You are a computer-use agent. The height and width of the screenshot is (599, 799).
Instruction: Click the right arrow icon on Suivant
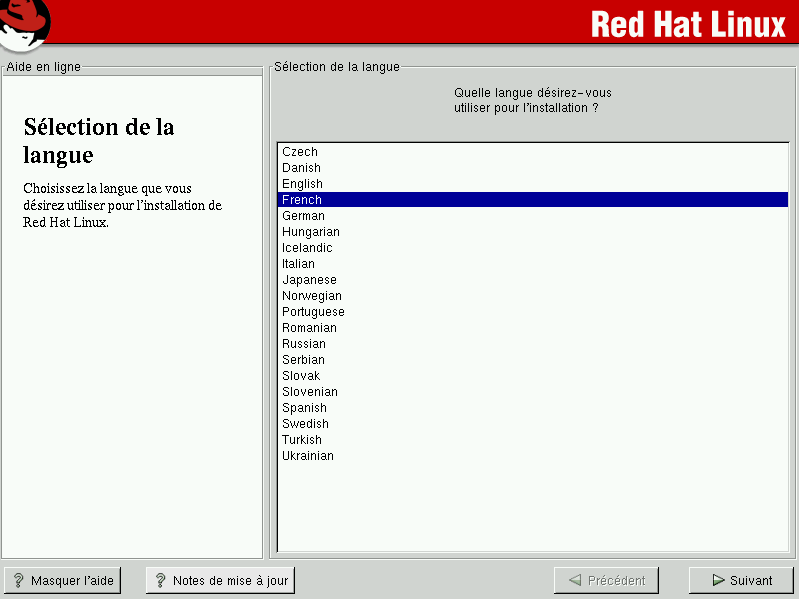tap(718, 580)
